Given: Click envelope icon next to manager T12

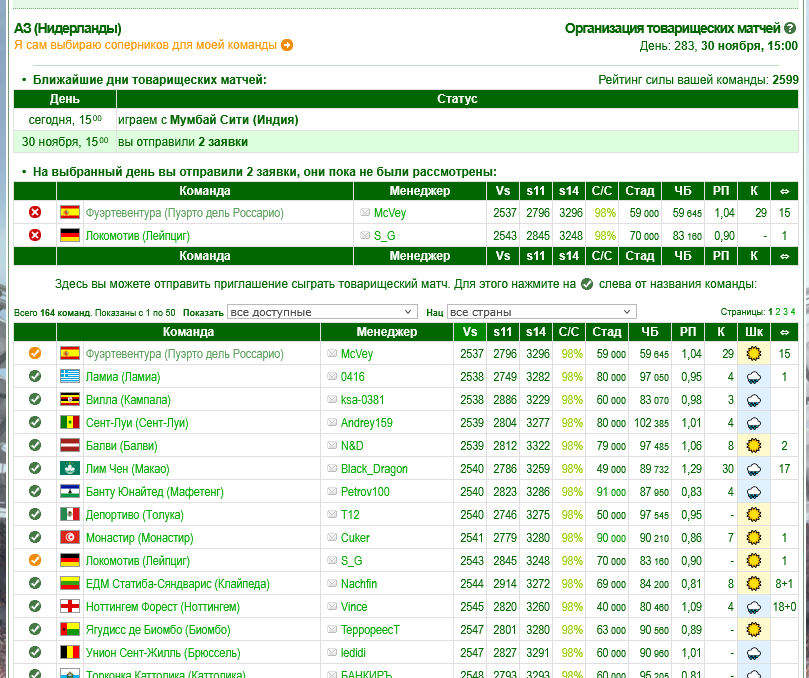Looking at the screenshot, I should coord(332,514).
